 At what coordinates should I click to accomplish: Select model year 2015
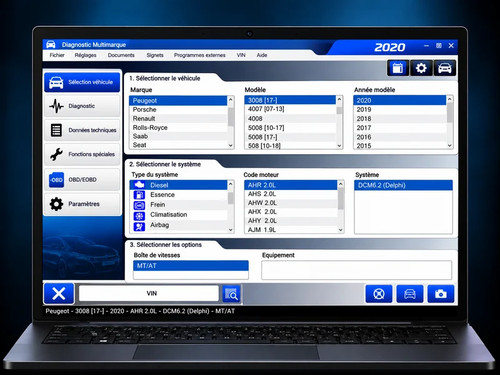coord(400,146)
